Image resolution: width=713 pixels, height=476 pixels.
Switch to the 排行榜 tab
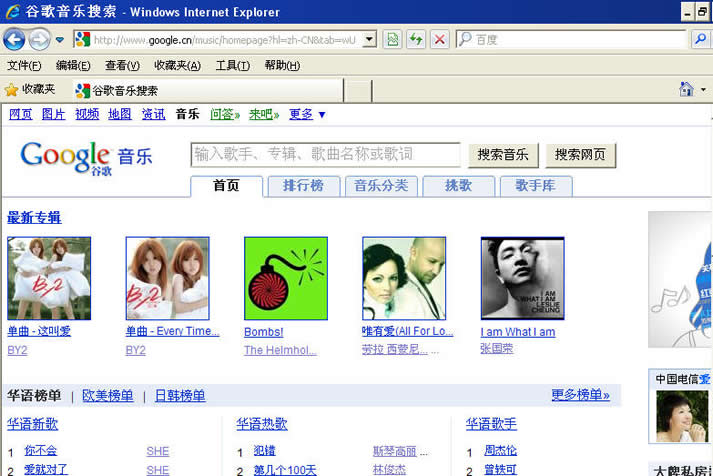tap(304, 186)
